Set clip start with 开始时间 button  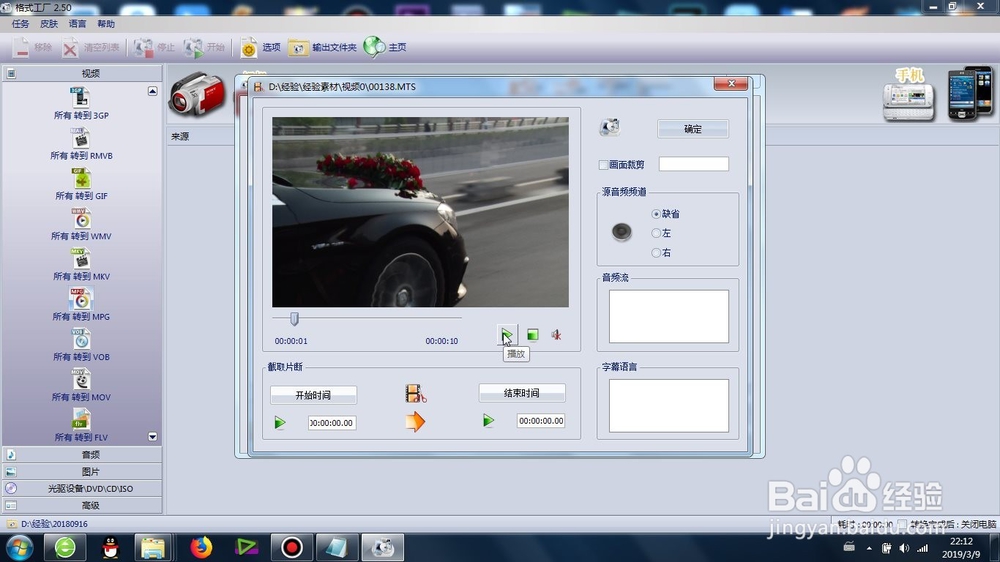(x=313, y=395)
